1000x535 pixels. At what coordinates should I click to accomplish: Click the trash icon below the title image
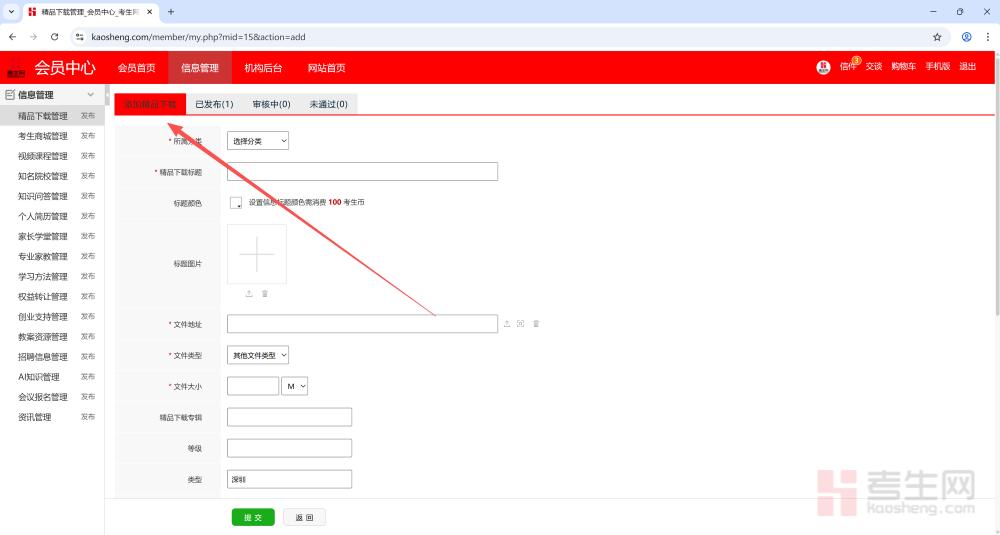(265, 293)
